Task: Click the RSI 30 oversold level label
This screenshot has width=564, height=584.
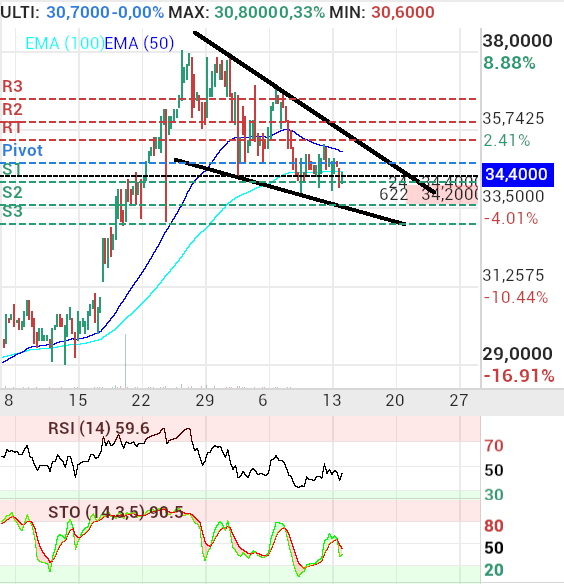Action: click(494, 495)
